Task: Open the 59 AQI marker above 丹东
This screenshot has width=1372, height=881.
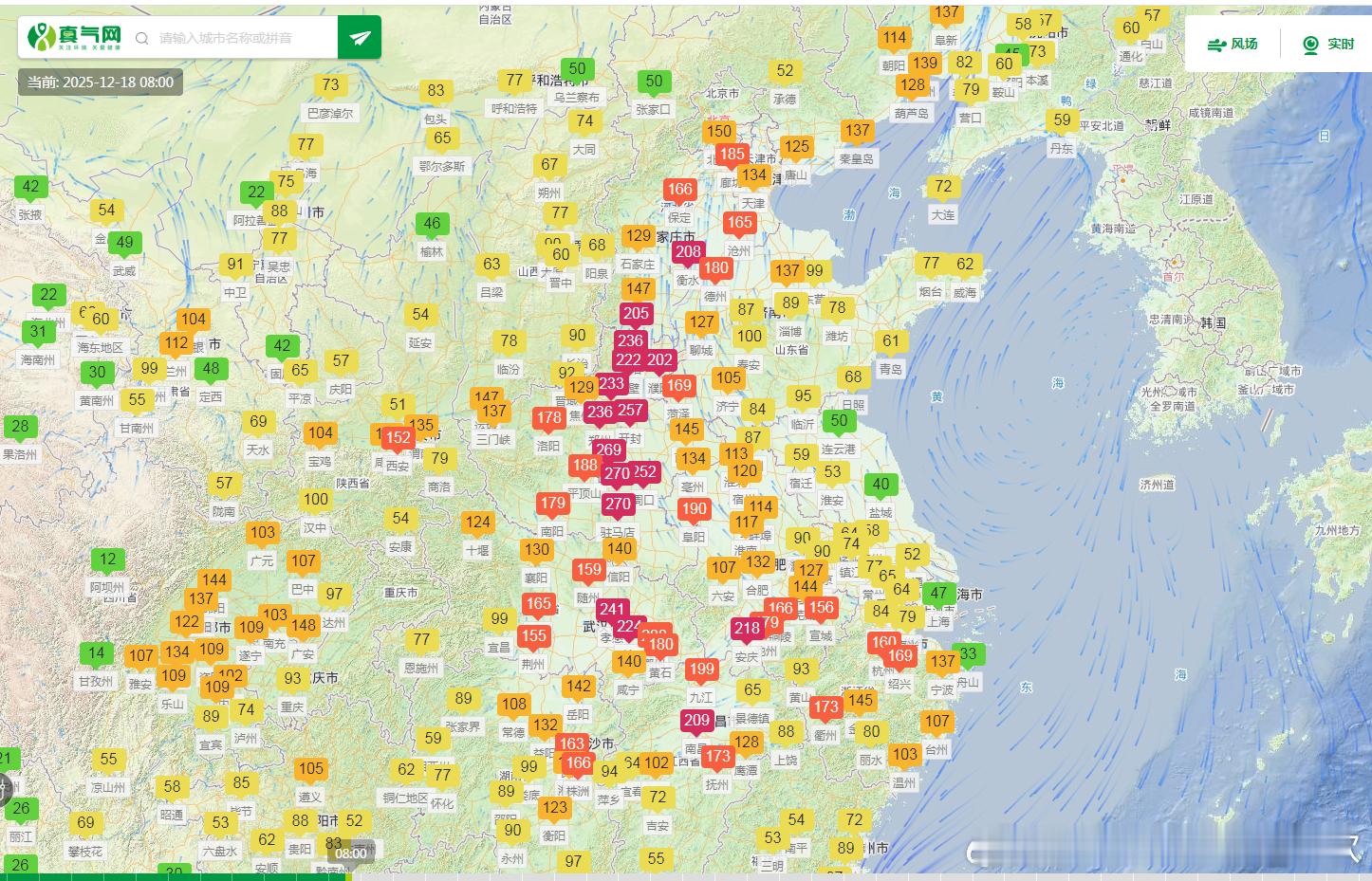Action: (1062, 121)
